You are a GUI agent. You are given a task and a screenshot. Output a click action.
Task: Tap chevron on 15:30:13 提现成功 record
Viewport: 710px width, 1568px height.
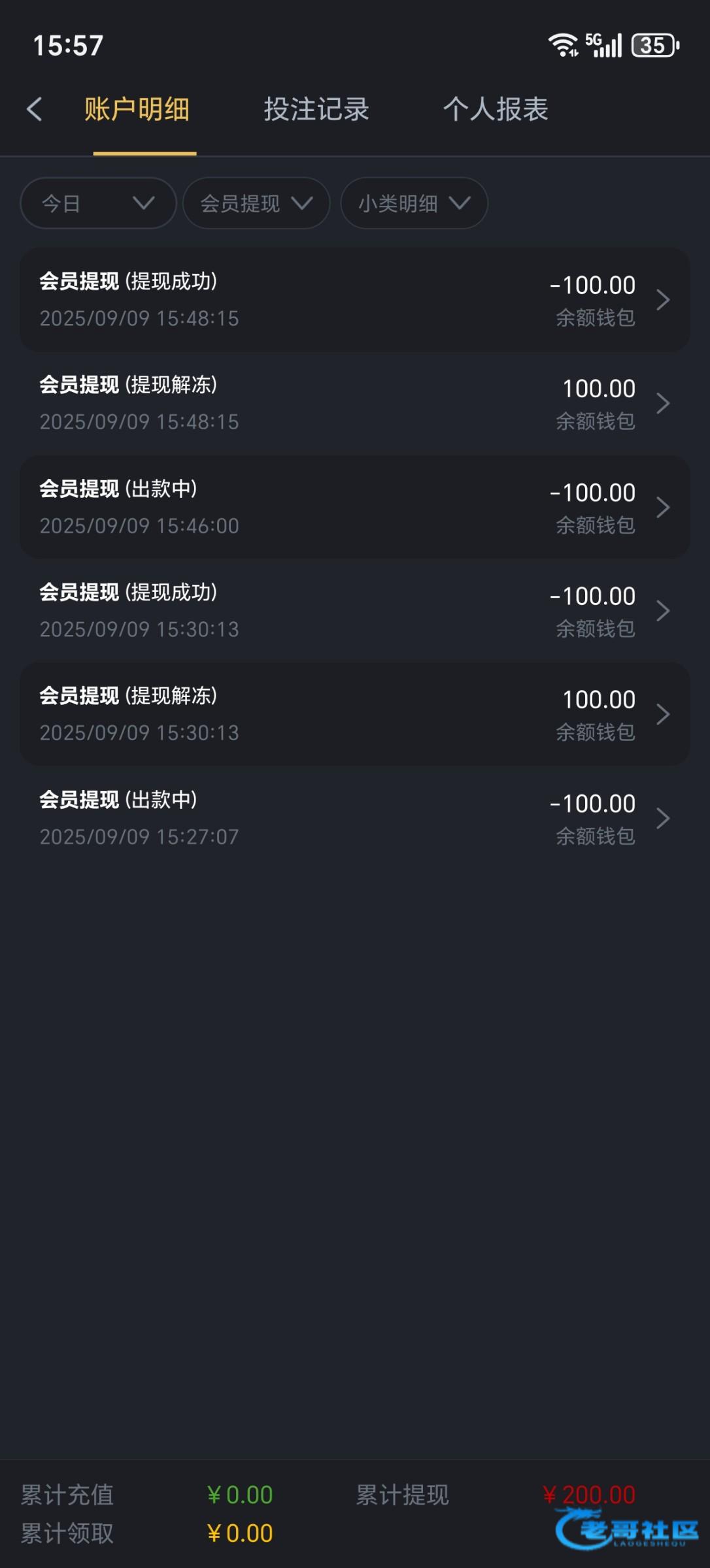tap(663, 611)
